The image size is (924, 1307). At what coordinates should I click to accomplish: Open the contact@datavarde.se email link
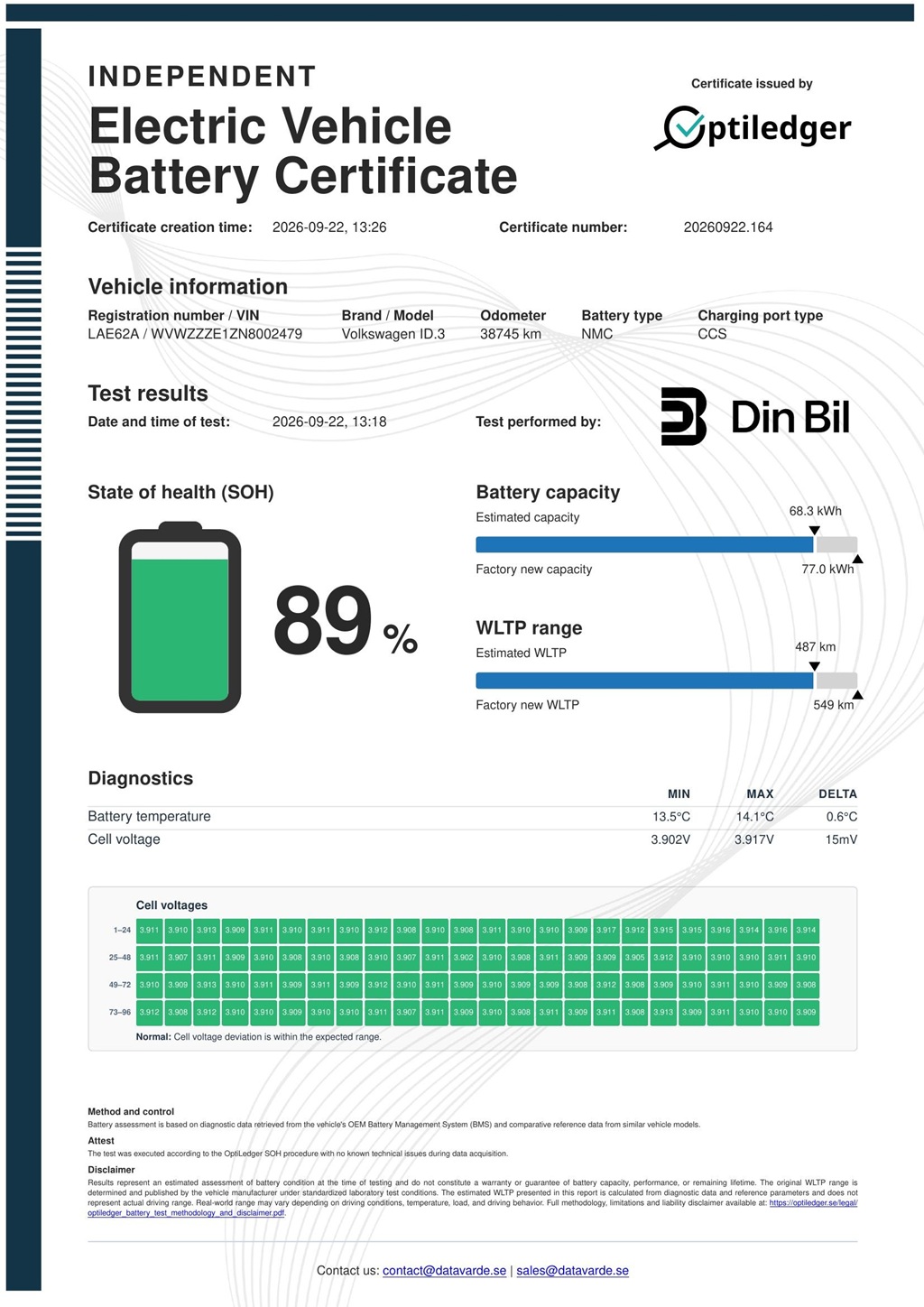click(x=444, y=1271)
